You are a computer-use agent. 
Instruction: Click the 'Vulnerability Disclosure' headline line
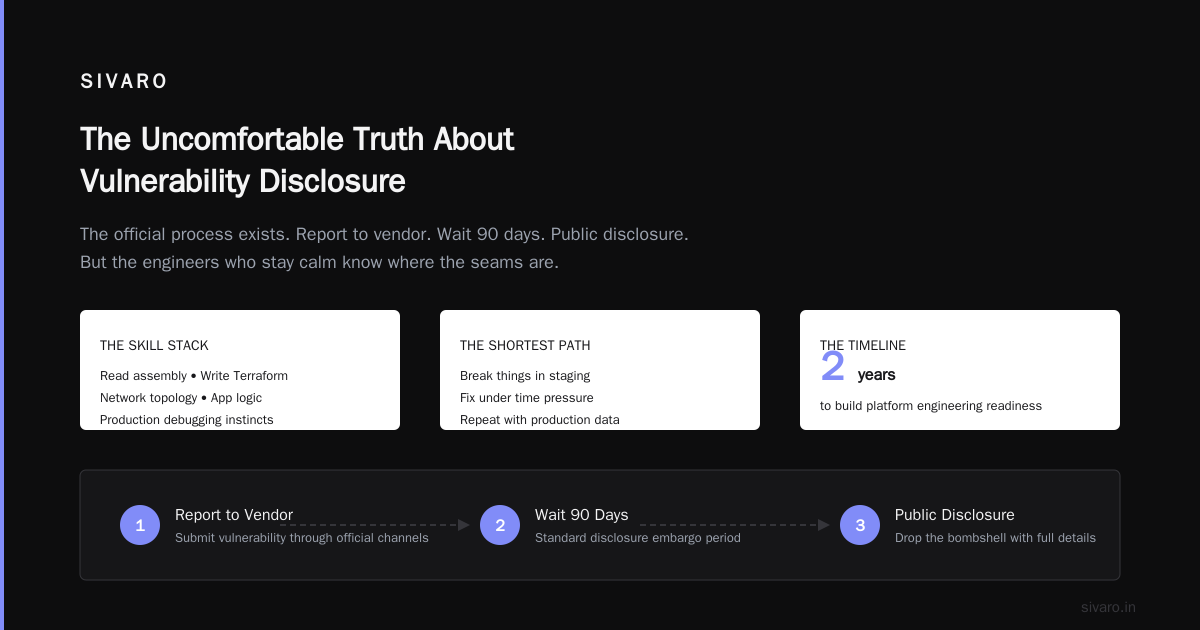point(243,181)
